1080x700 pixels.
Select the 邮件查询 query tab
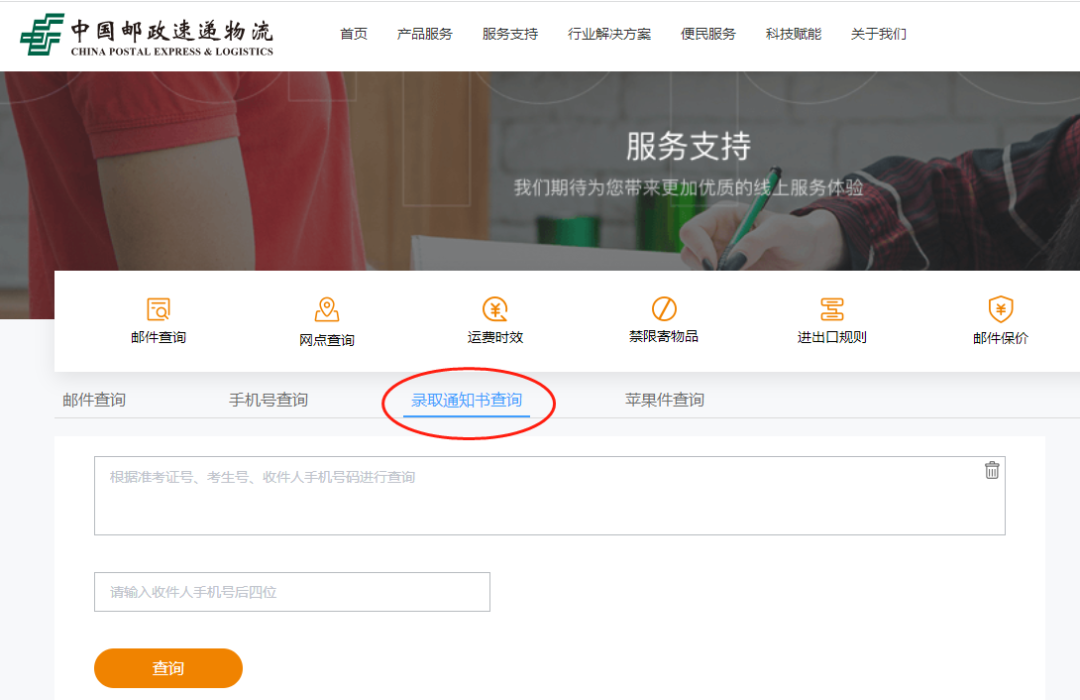pyautogui.click(x=93, y=399)
